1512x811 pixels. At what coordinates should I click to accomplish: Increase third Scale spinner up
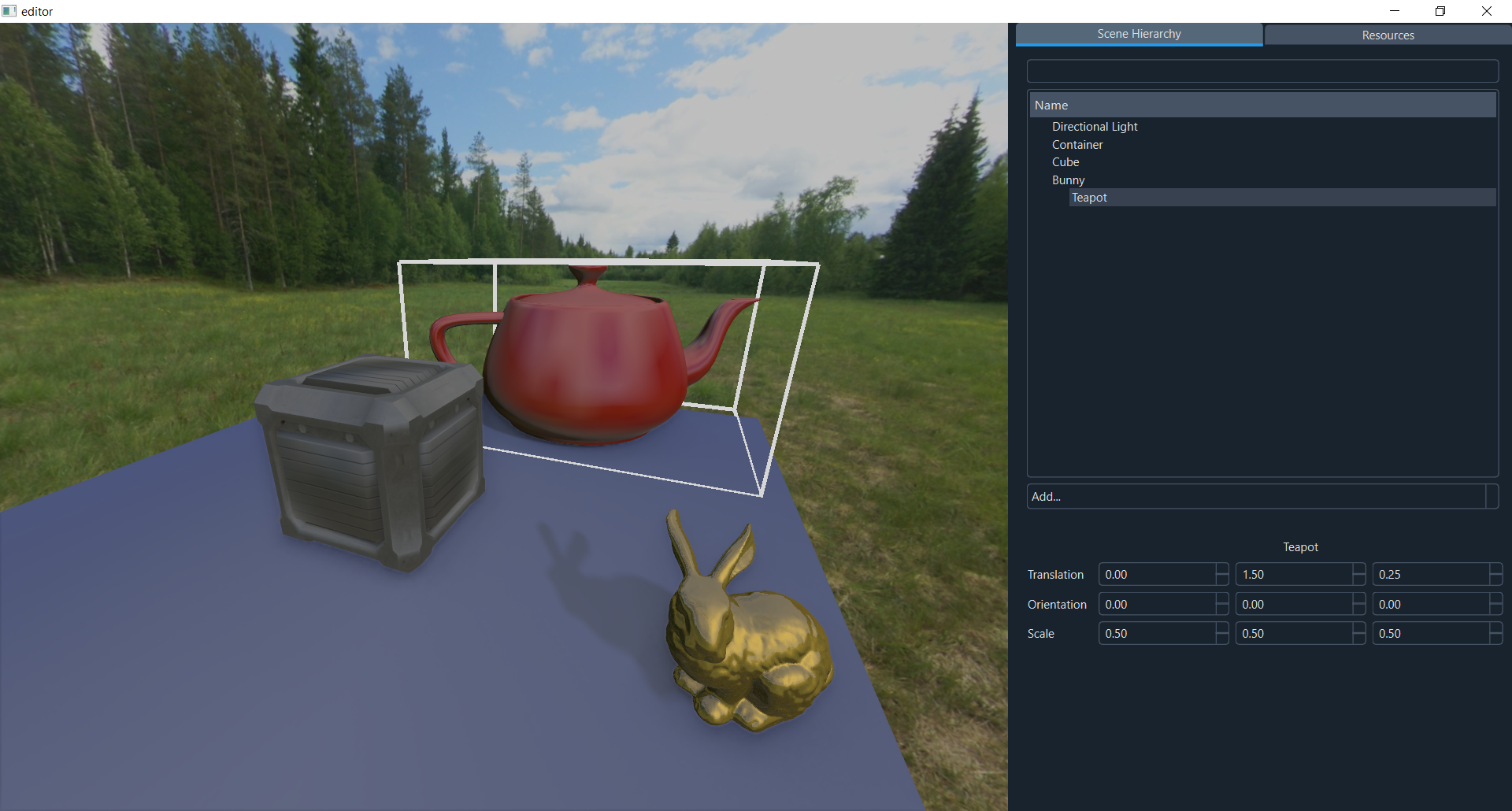tap(1496, 628)
